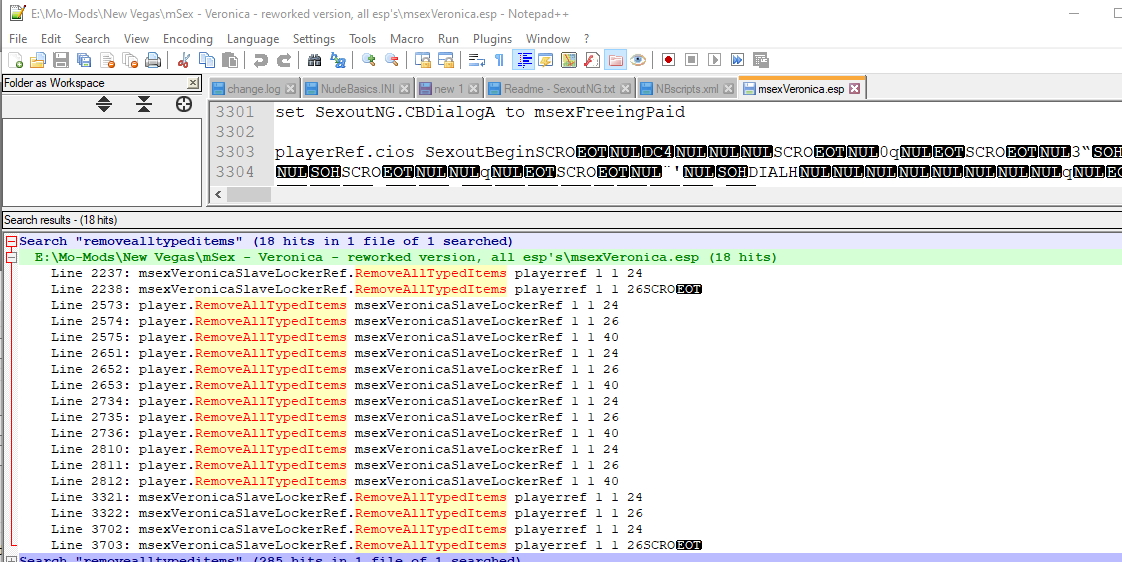
Task: Open the Document Map icon
Action: point(569,60)
